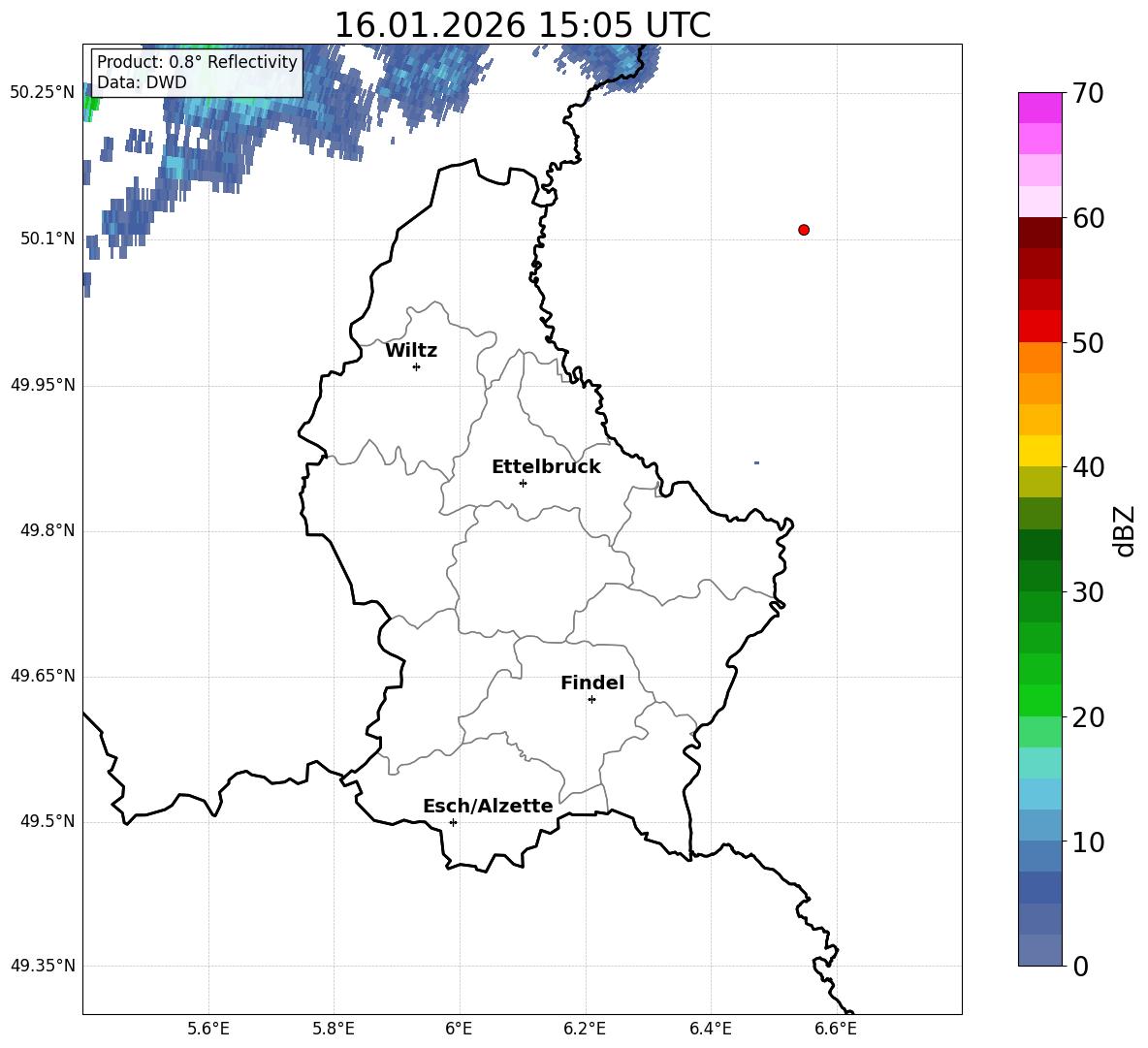Click the Findel city label
This screenshot has height=1048, width=1148.
pyautogui.click(x=592, y=683)
